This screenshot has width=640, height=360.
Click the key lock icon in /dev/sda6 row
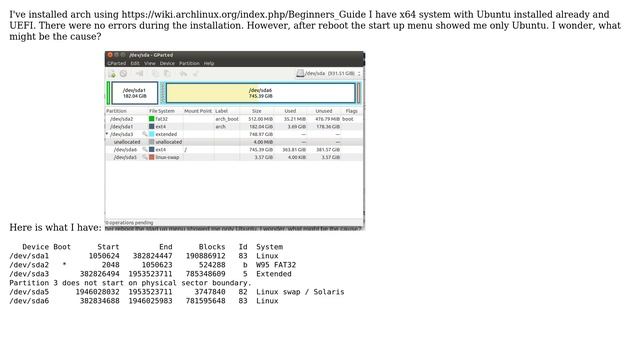point(144,149)
